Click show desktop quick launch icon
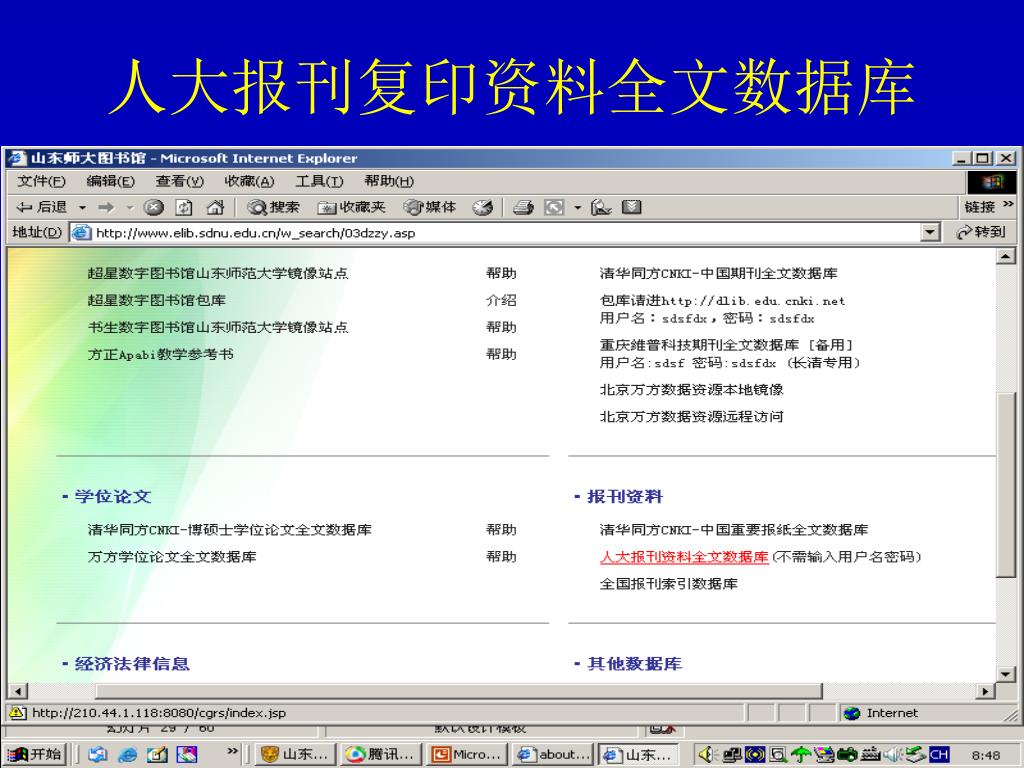The image size is (1024, 768). tap(157, 754)
